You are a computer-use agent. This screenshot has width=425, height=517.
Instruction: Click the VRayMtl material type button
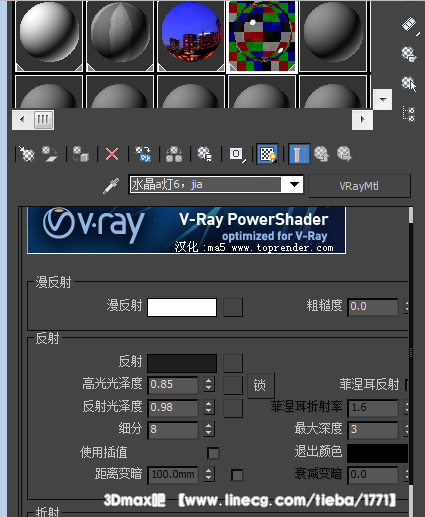point(359,186)
